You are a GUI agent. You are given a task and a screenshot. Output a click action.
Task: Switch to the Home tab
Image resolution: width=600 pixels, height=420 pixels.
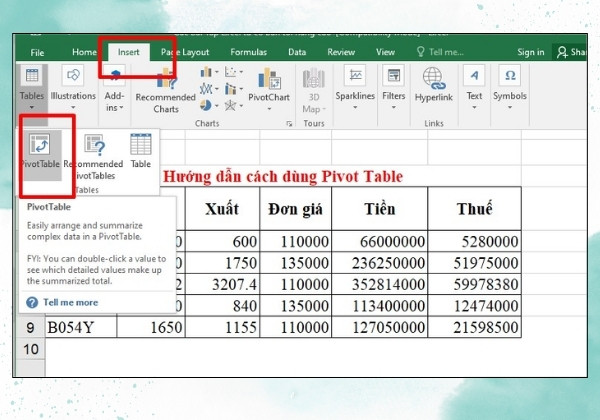[84, 52]
